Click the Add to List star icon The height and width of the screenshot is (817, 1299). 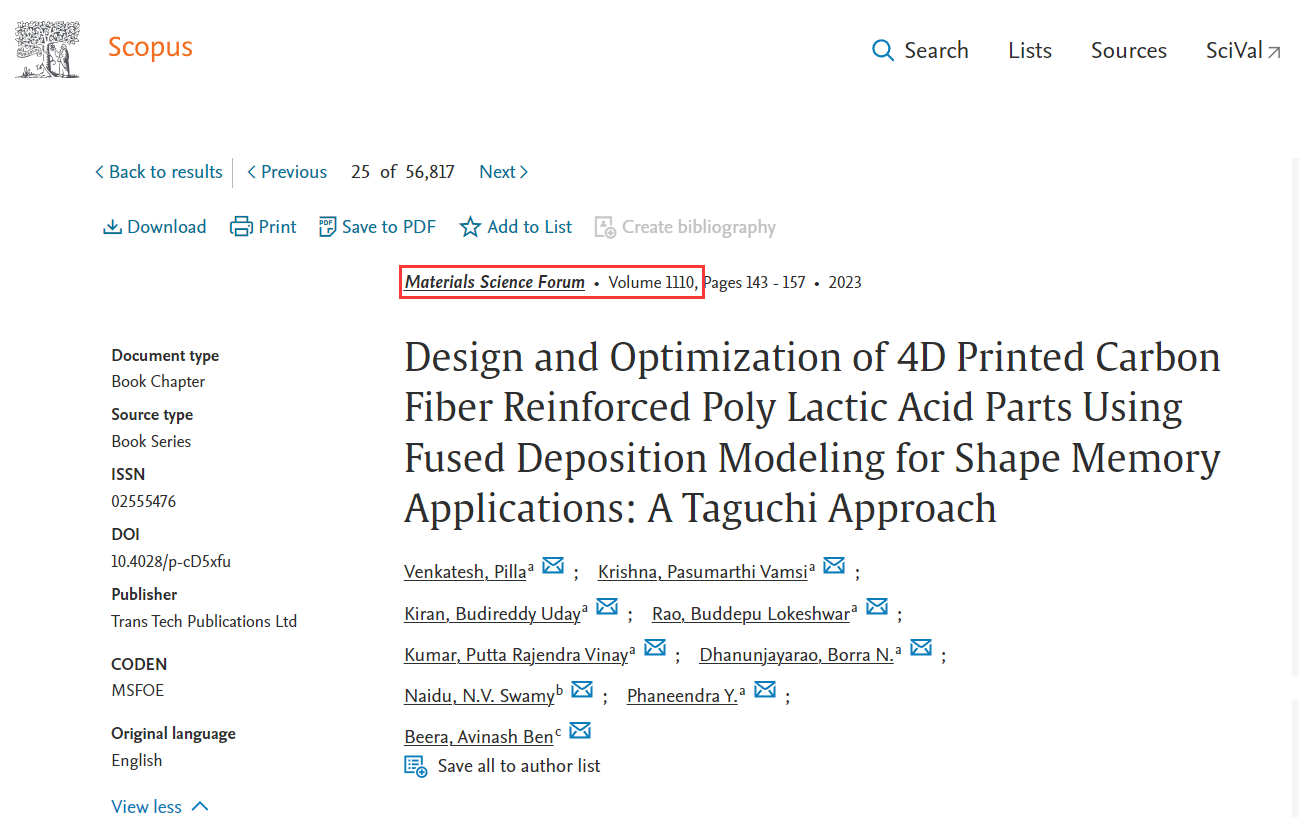(470, 227)
